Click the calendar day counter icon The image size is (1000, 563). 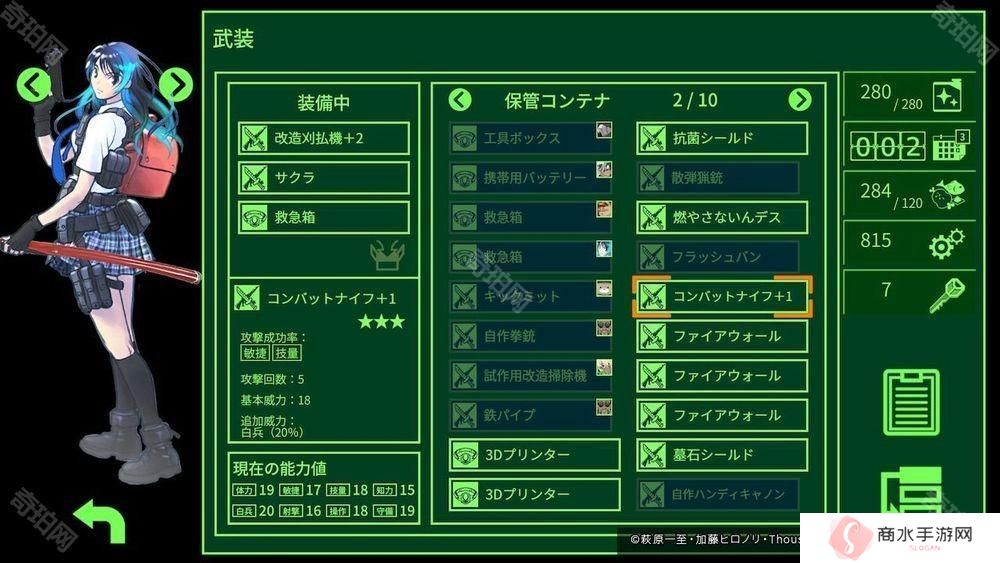(950, 145)
